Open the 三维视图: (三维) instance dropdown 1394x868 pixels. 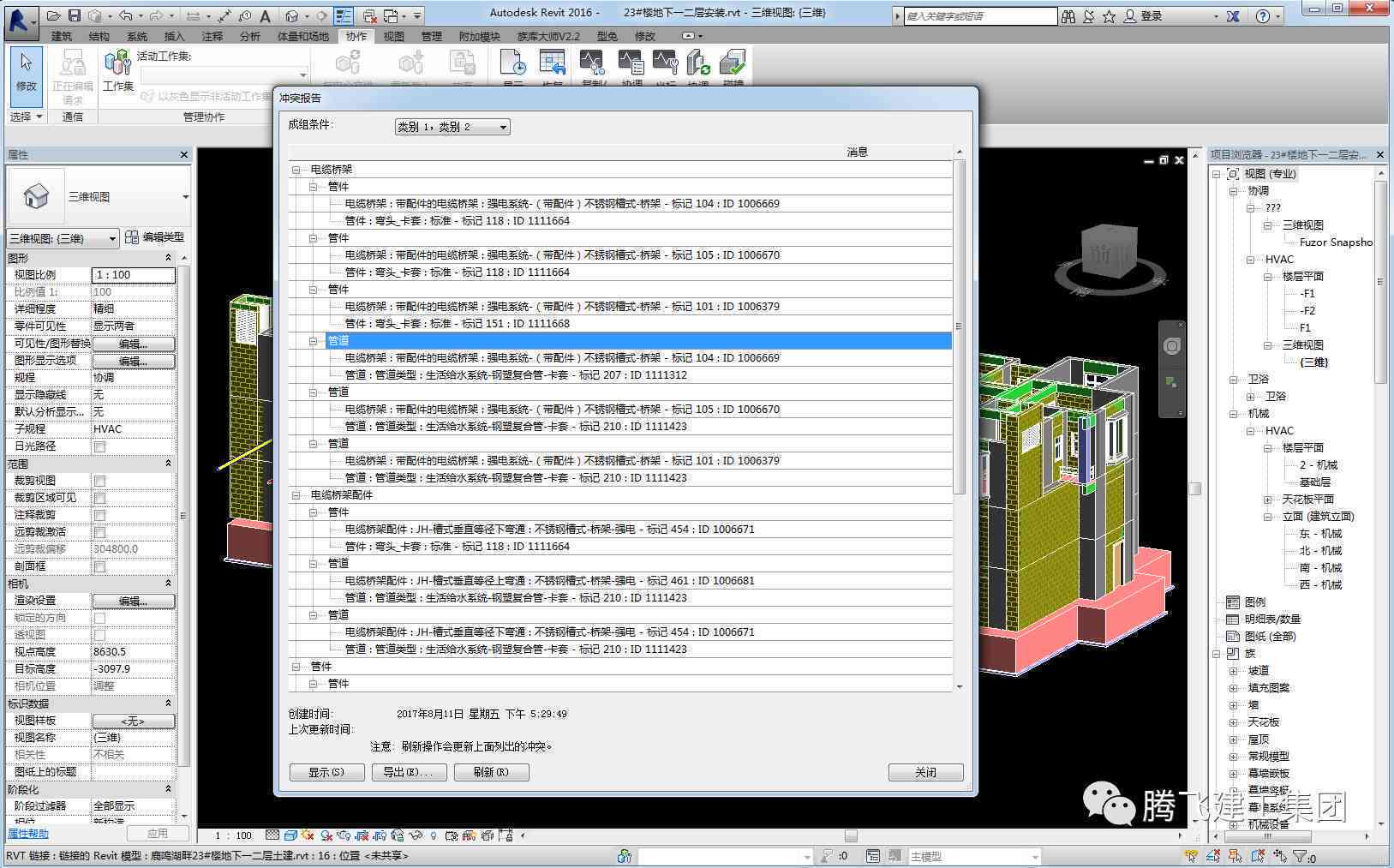[x=63, y=238]
